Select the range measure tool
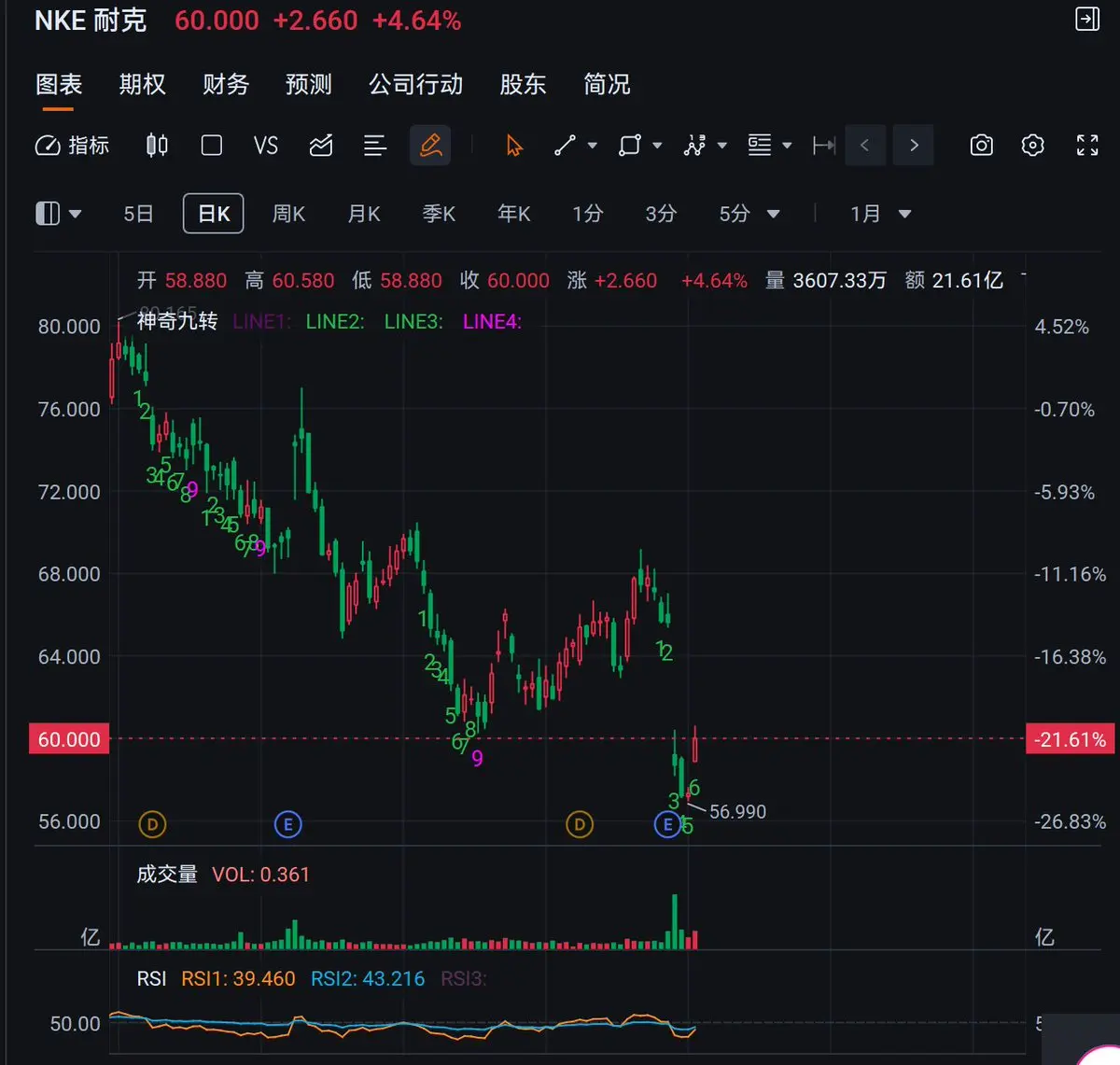The width and height of the screenshot is (1120, 1065). click(x=823, y=146)
